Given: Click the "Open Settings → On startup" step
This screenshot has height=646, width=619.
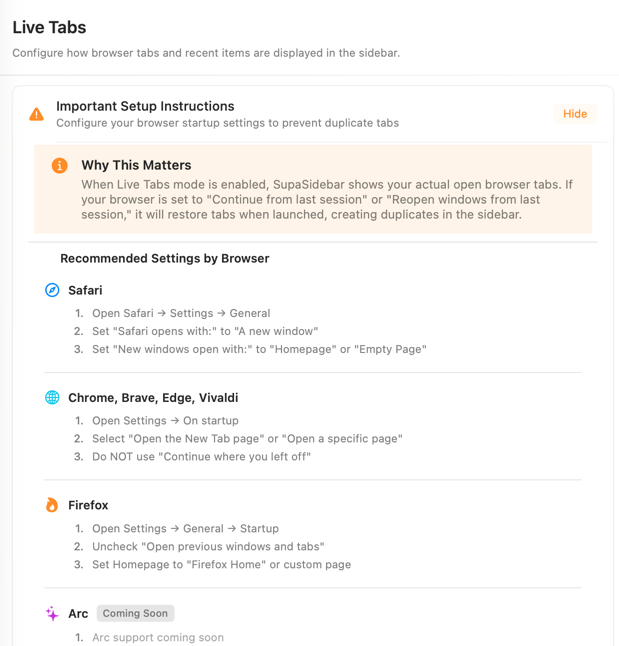Looking at the screenshot, I should click(165, 421).
